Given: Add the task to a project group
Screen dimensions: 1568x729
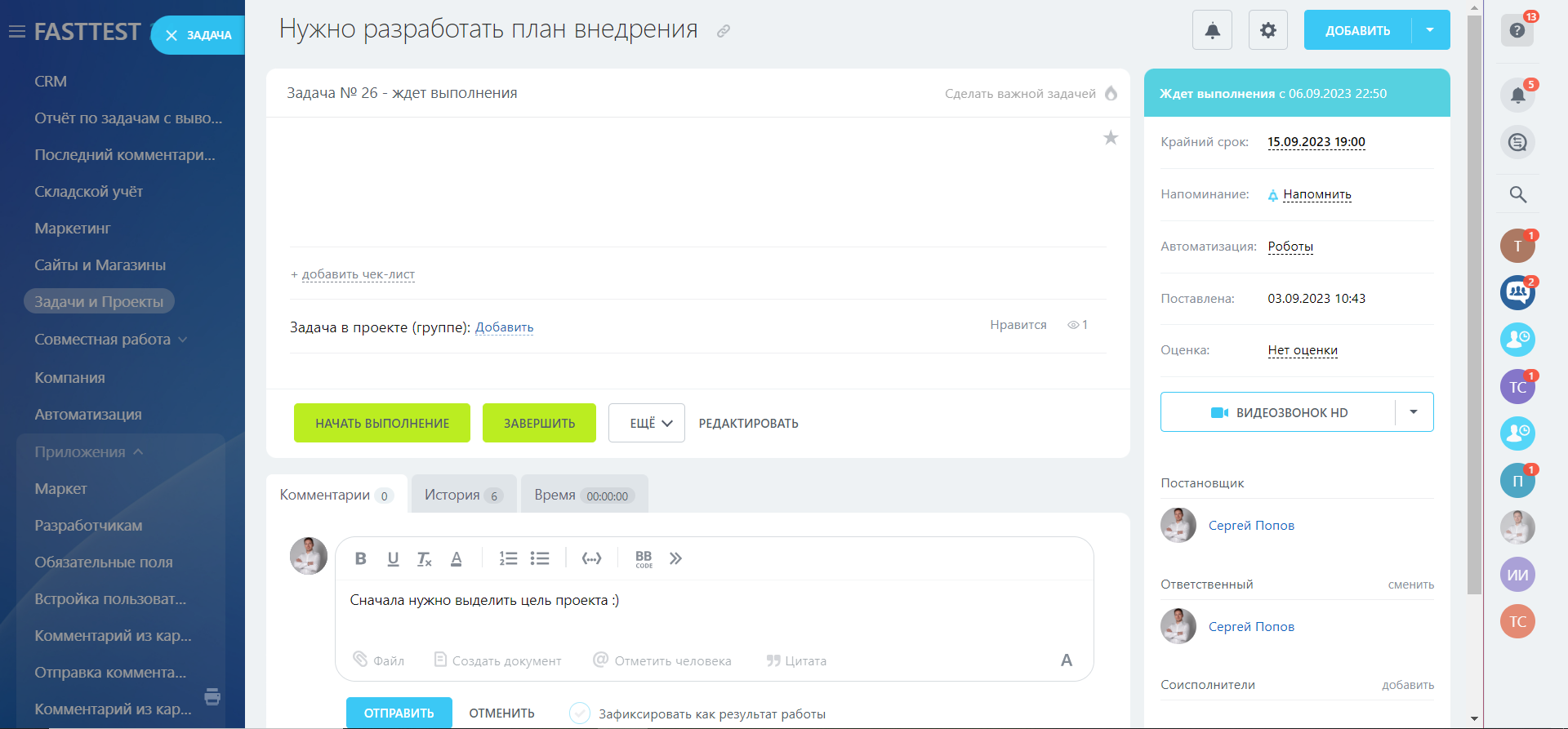Looking at the screenshot, I should (505, 327).
